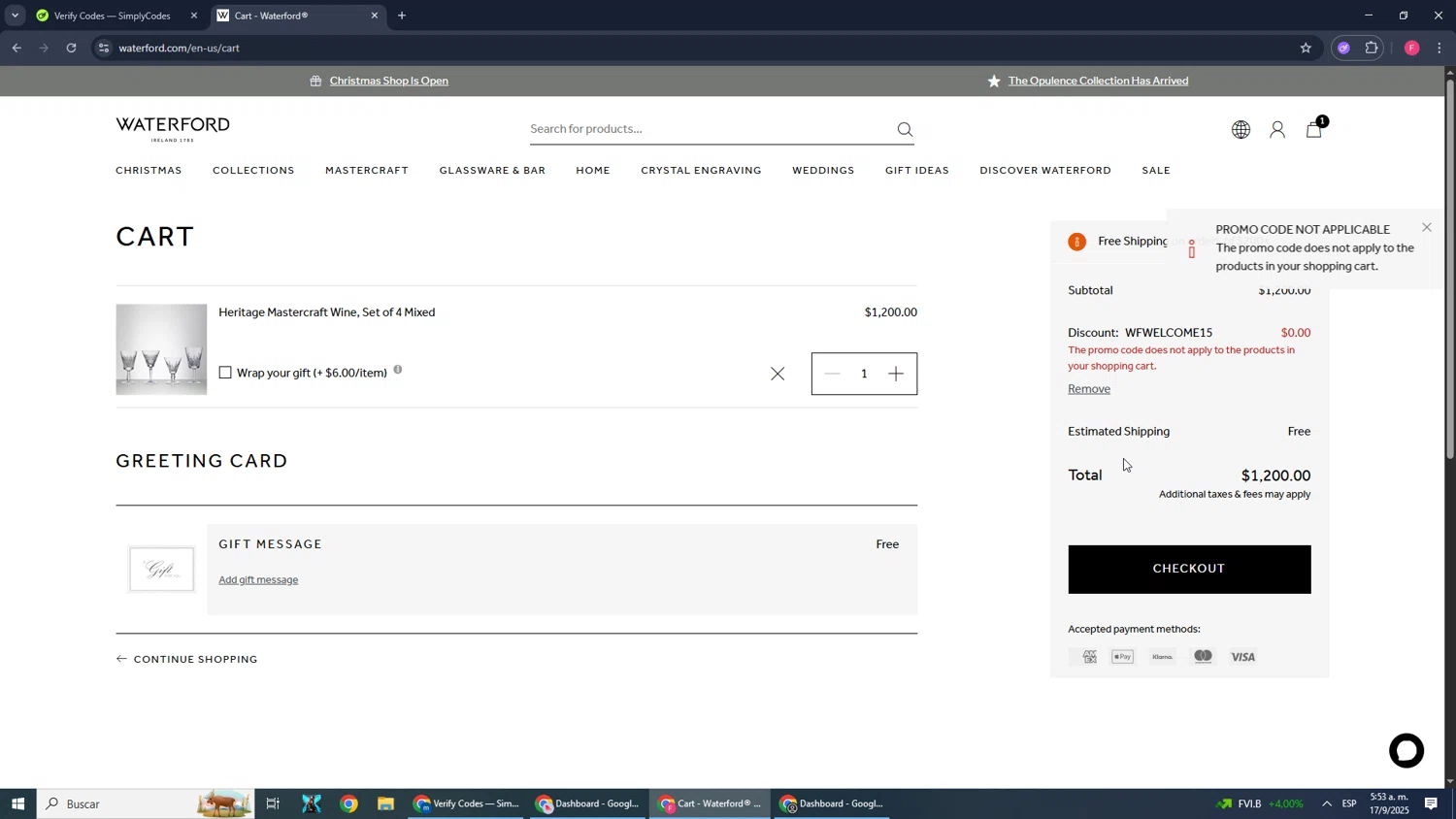Remove the Heritage Mastercraft Wine item
The width and height of the screenshot is (1456, 819).
coord(778,374)
